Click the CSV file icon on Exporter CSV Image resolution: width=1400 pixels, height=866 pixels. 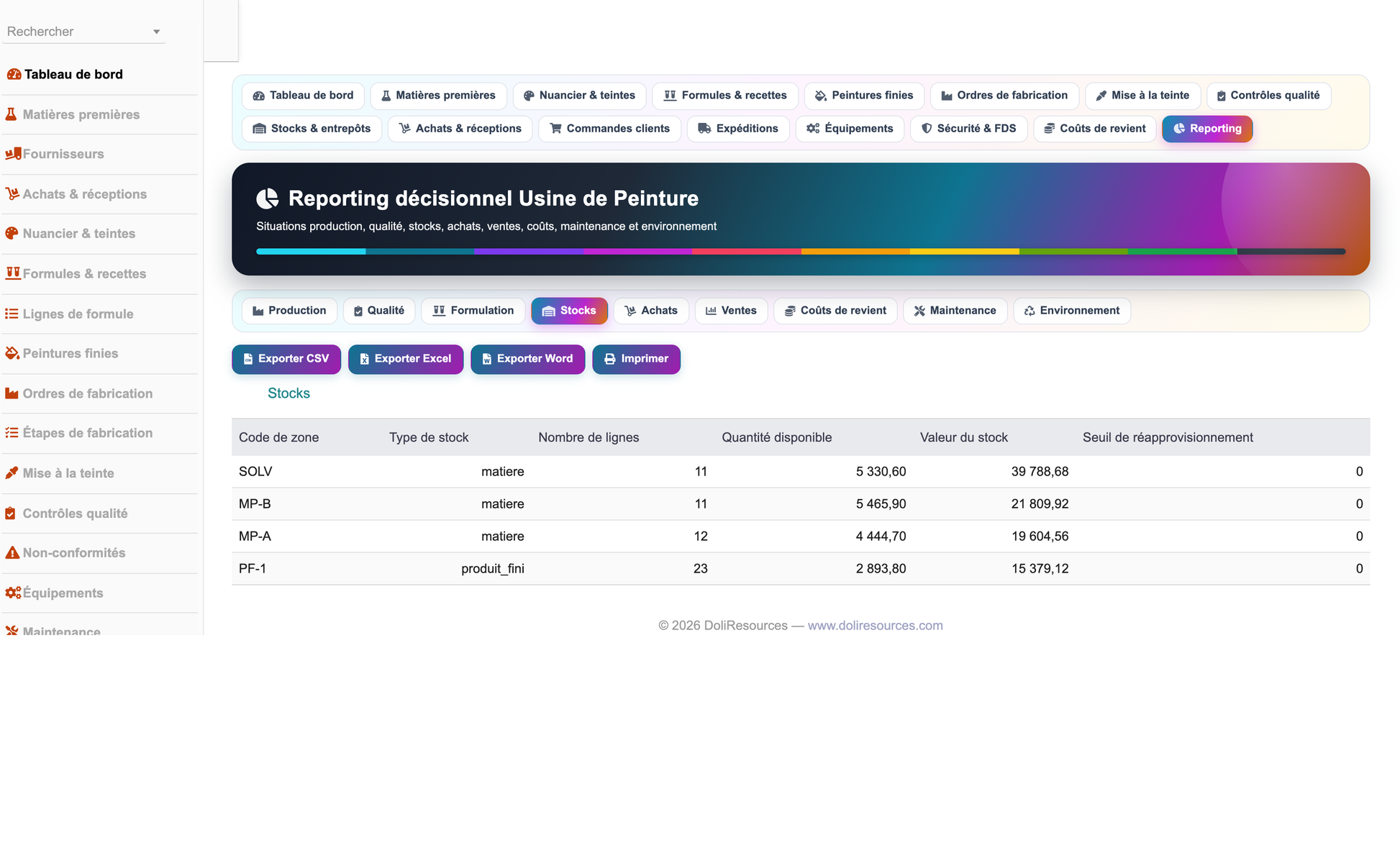pos(248,359)
